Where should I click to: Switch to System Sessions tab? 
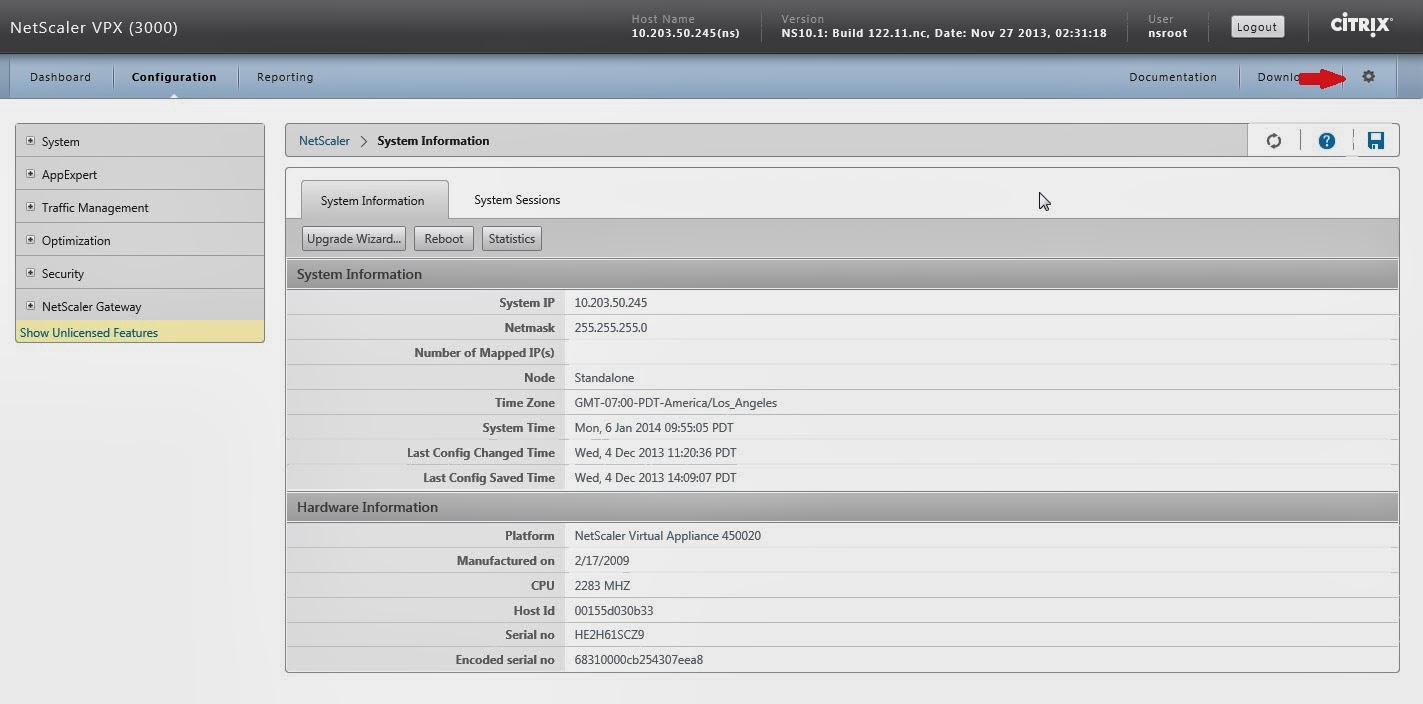click(517, 200)
